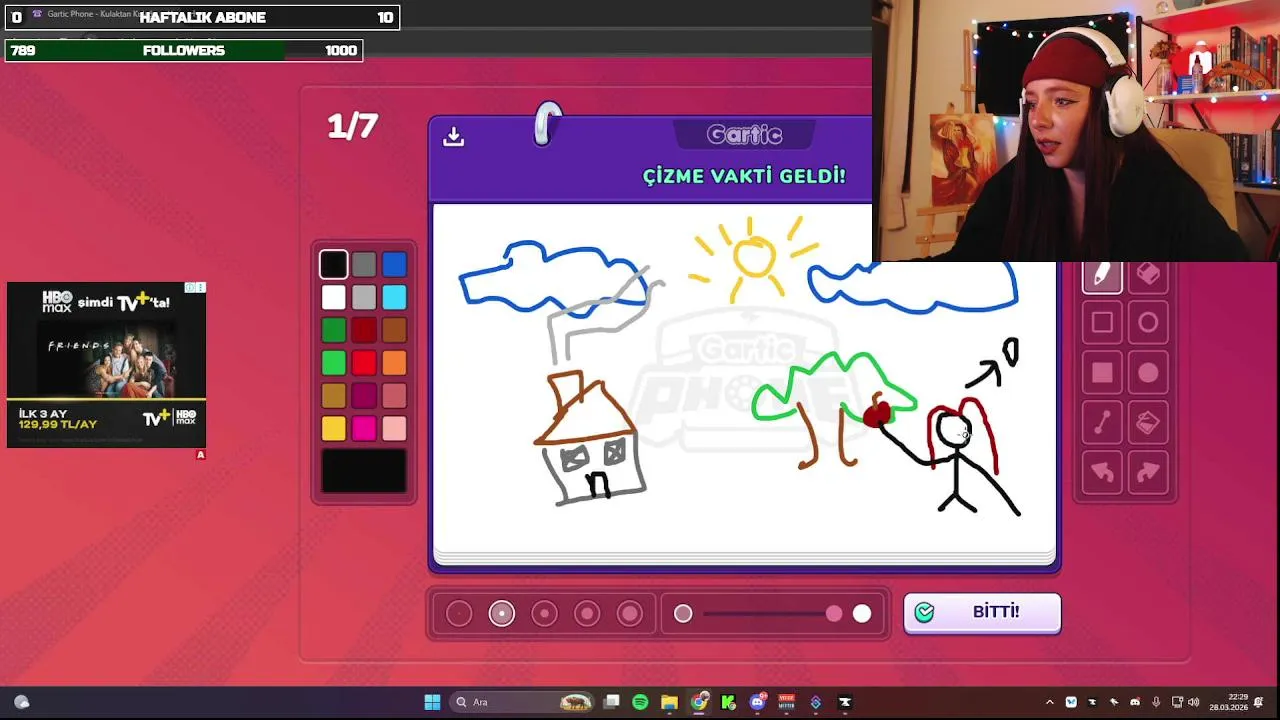Select the fourth brush size
1280x720 pixels.
point(587,613)
